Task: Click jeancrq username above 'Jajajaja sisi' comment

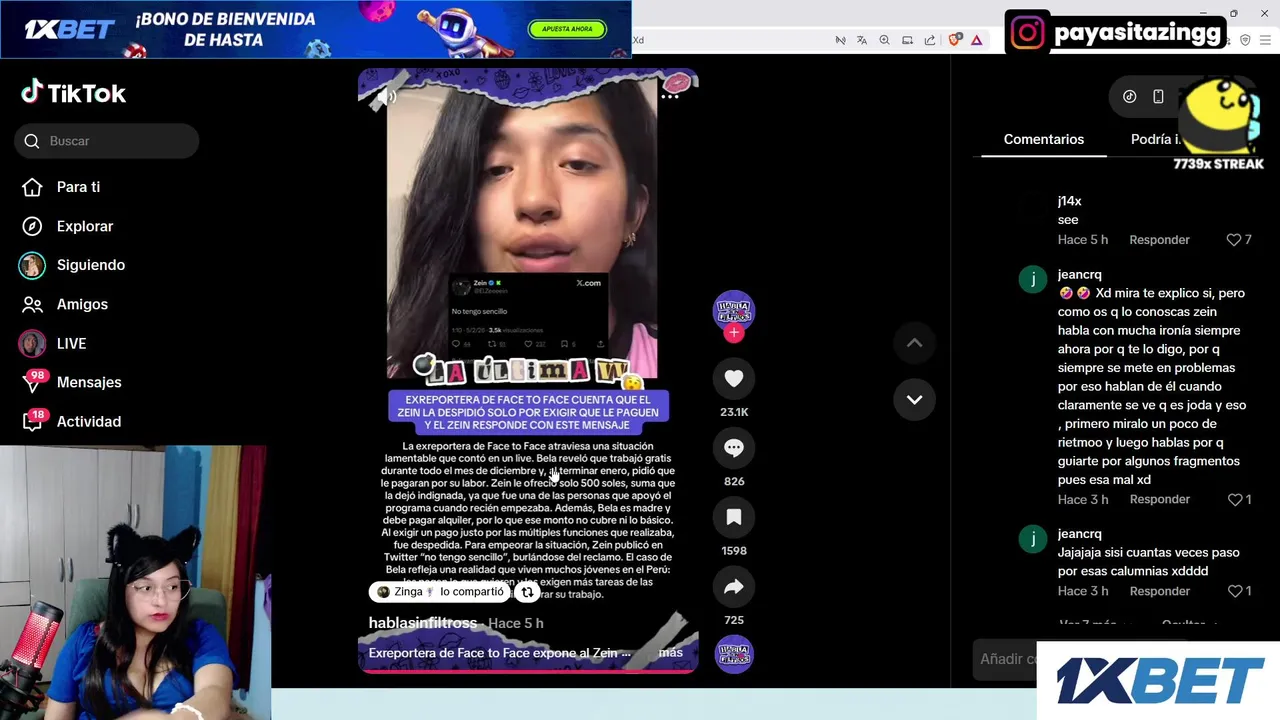Action: pos(1079,534)
